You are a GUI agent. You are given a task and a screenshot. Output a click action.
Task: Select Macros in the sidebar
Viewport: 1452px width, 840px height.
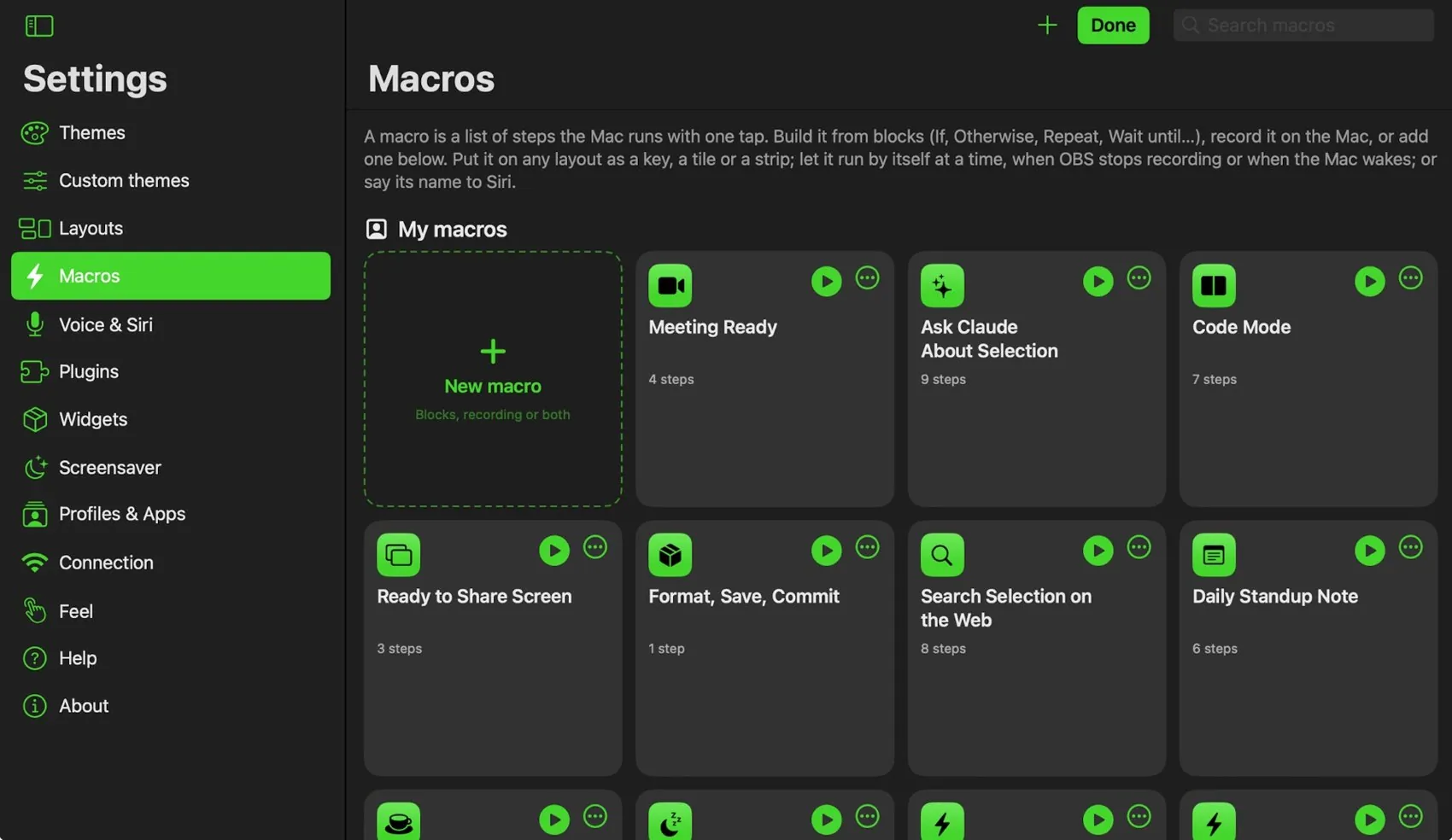click(x=171, y=276)
